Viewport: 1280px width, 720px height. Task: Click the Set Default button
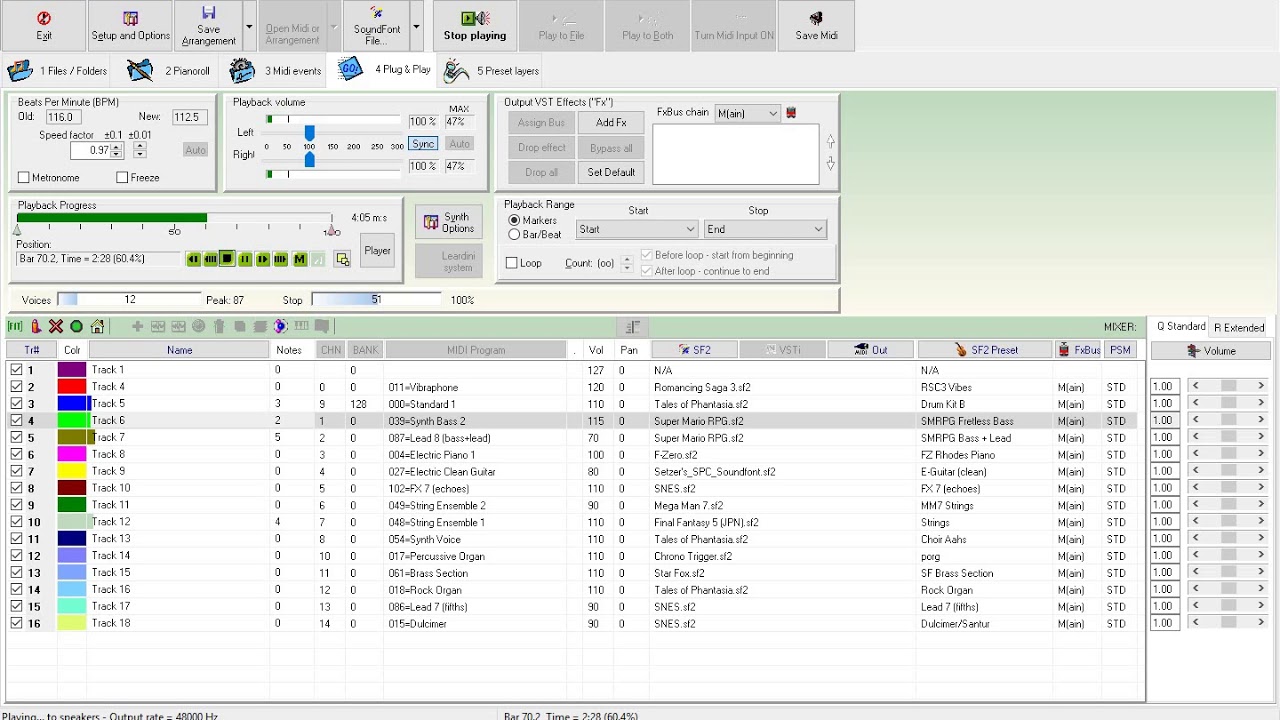click(611, 172)
